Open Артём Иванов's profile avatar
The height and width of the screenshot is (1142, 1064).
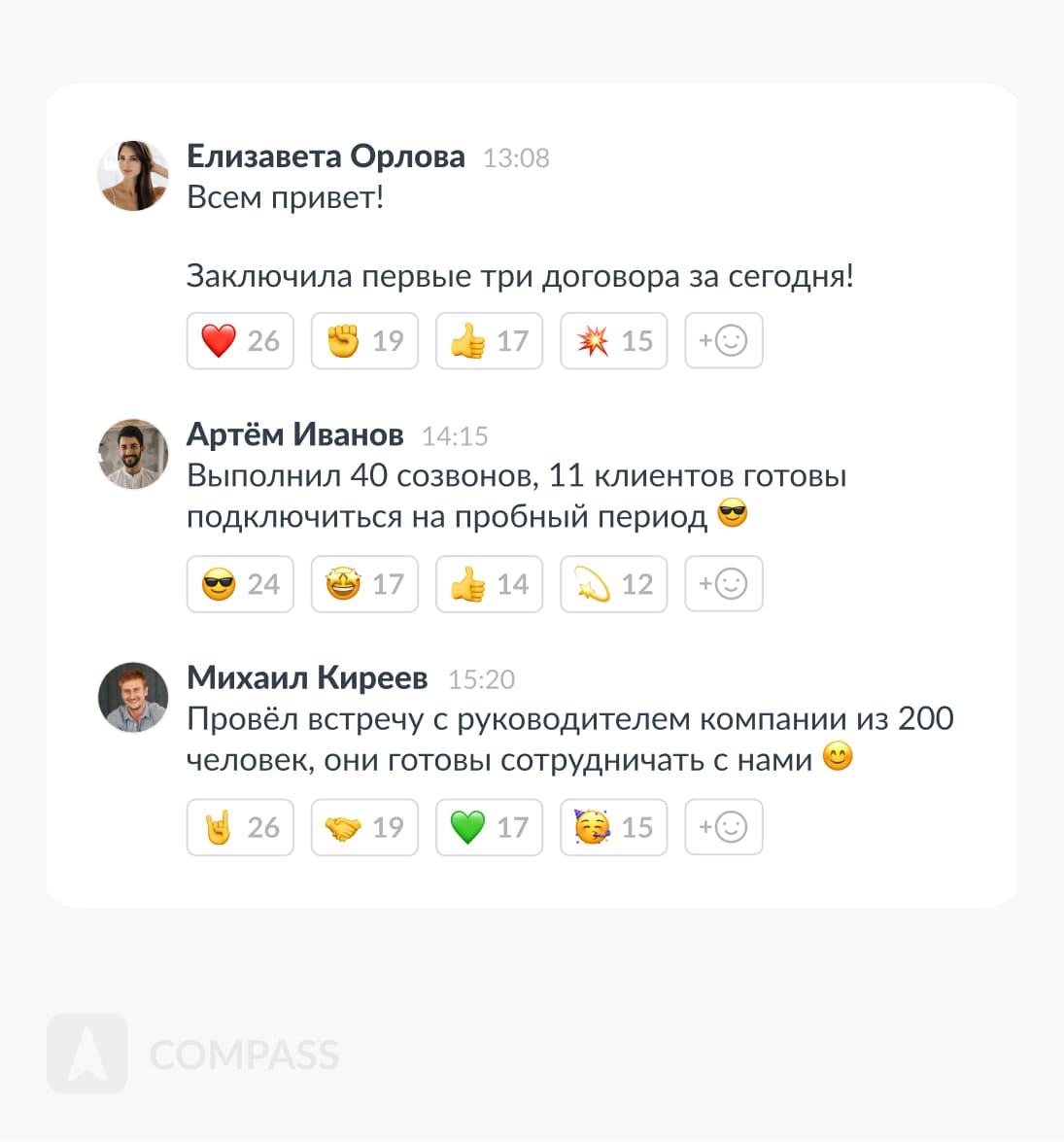point(133,454)
